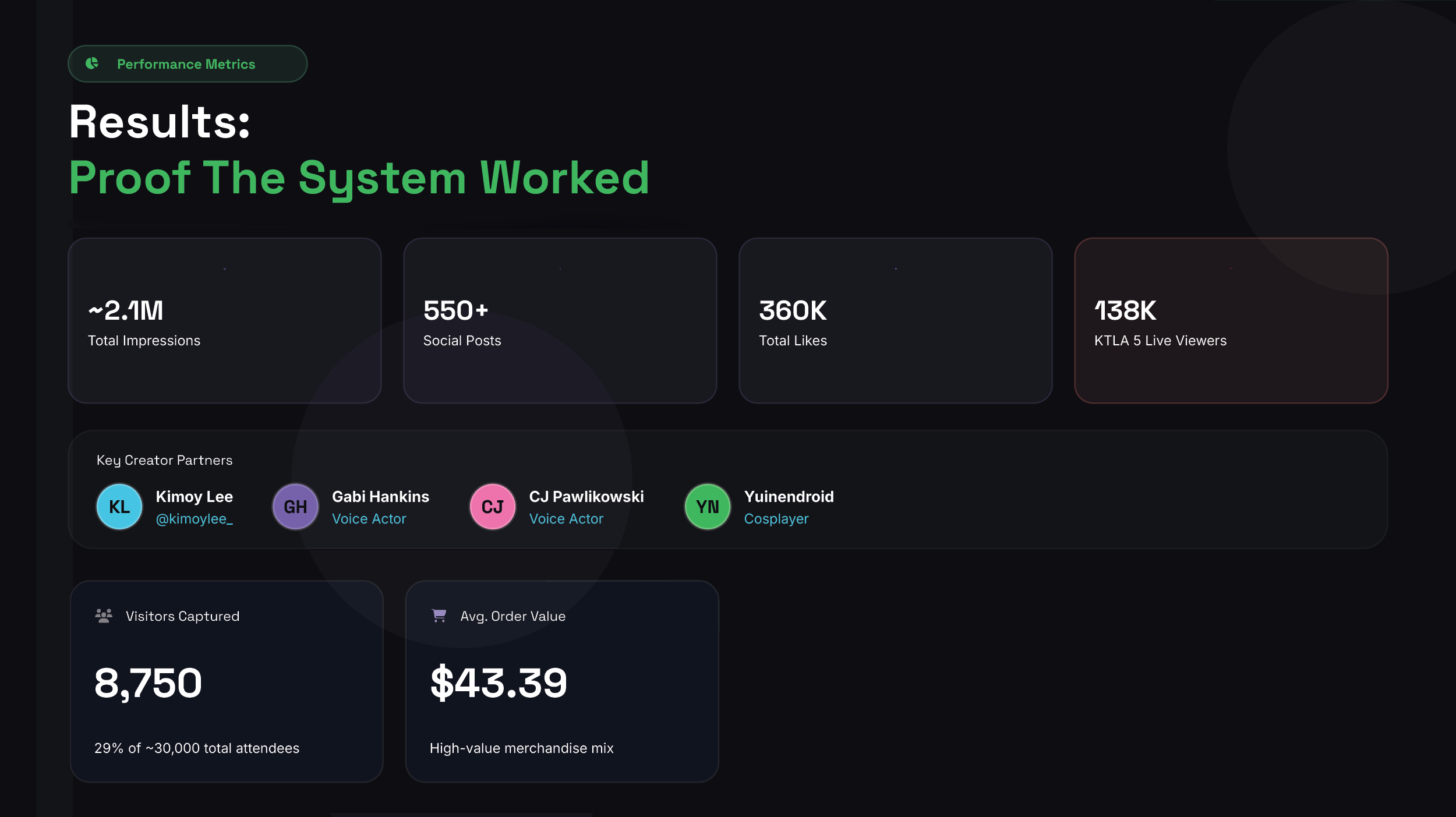
Task: Click the GH purple avatar circle
Action: pyautogui.click(x=295, y=507)
